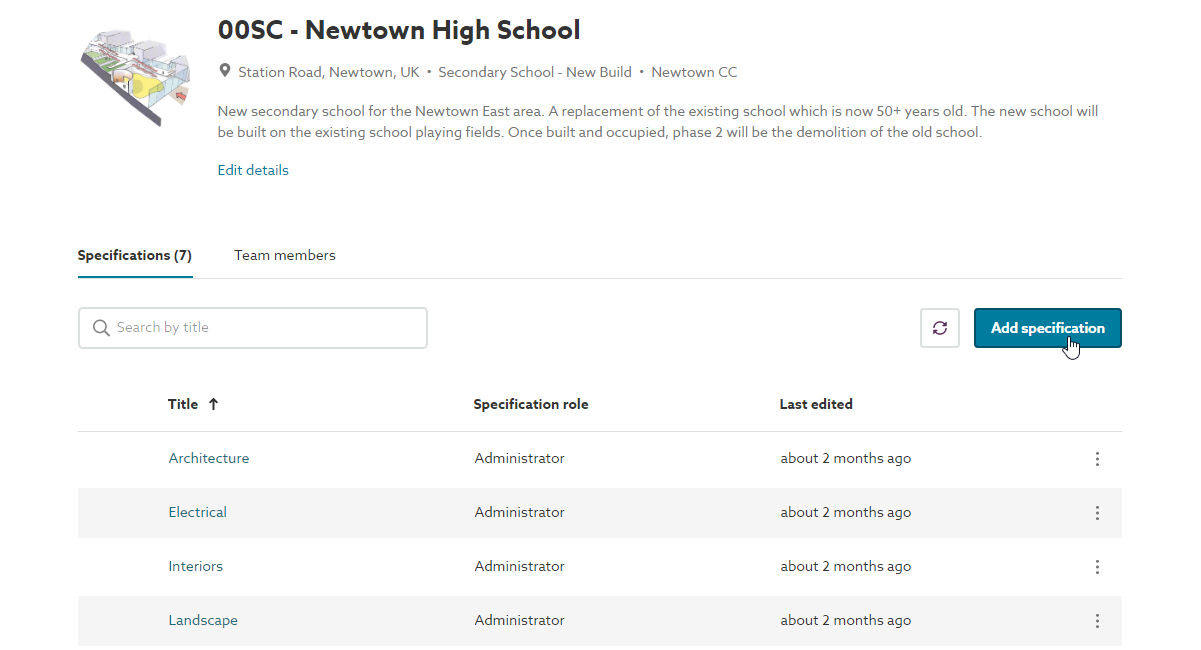Open the Interiors row three-dot menu
Viewport: 1201px width, 650px height.
coord(1097,567)
